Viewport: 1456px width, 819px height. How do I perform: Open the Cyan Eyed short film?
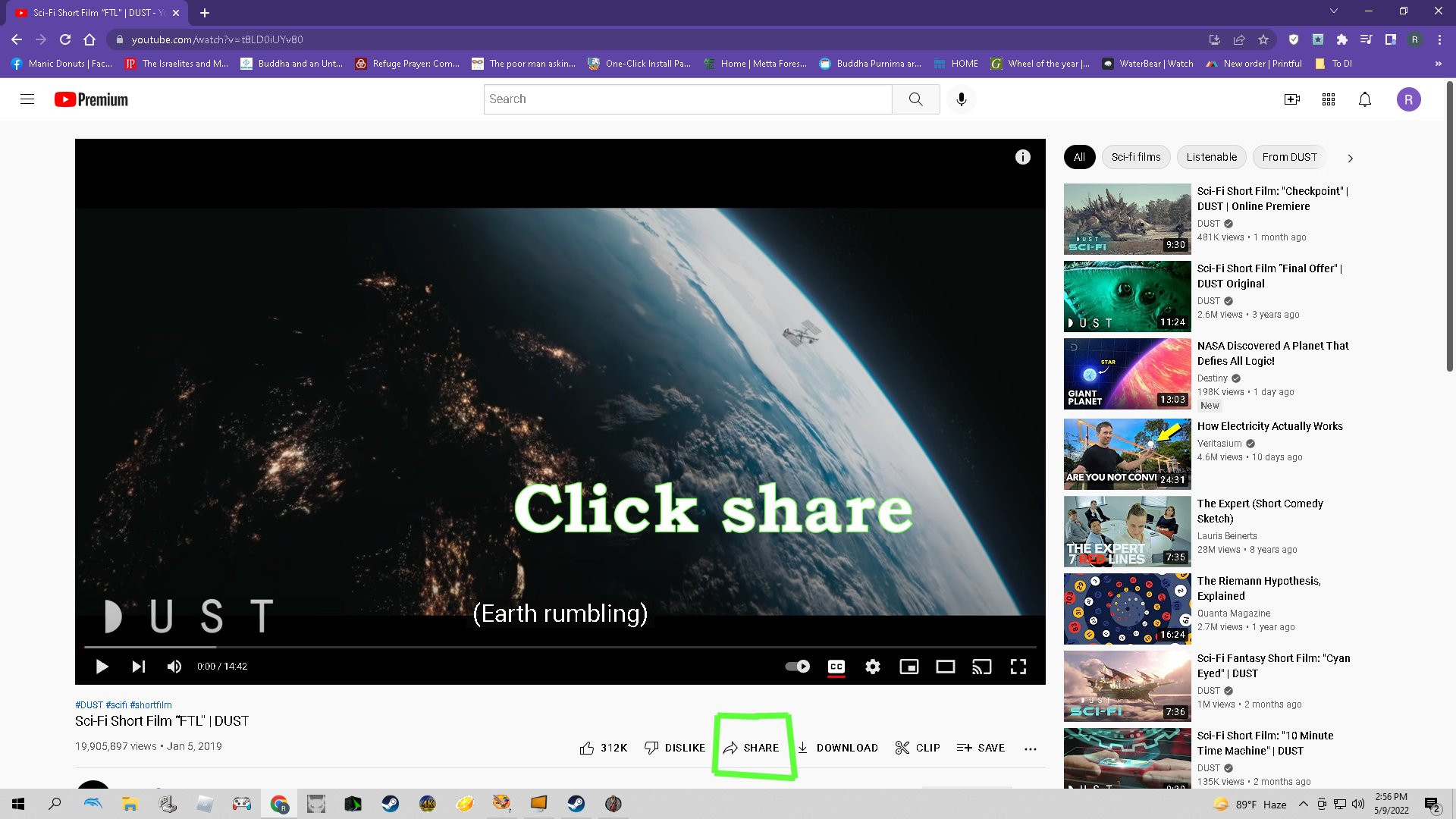click(x=1273, y=666)
